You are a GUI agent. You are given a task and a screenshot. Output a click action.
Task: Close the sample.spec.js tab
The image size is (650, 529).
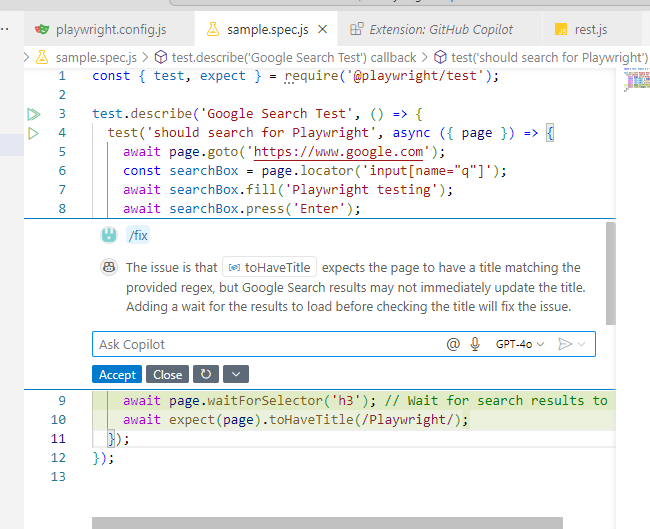[x=323, y=29]
